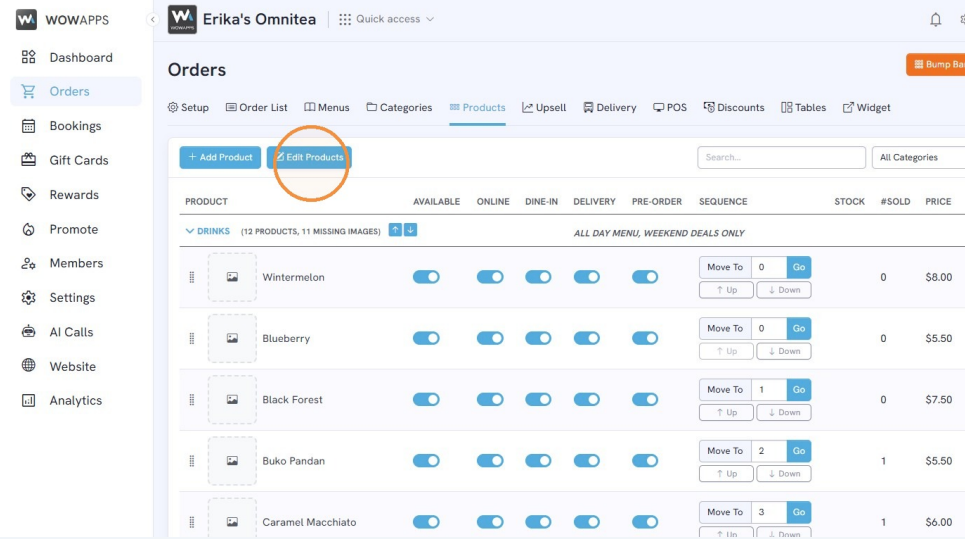Click the product Search field
Image resolution: width=965 pixels, height=539 pixels.
[781, 158]
